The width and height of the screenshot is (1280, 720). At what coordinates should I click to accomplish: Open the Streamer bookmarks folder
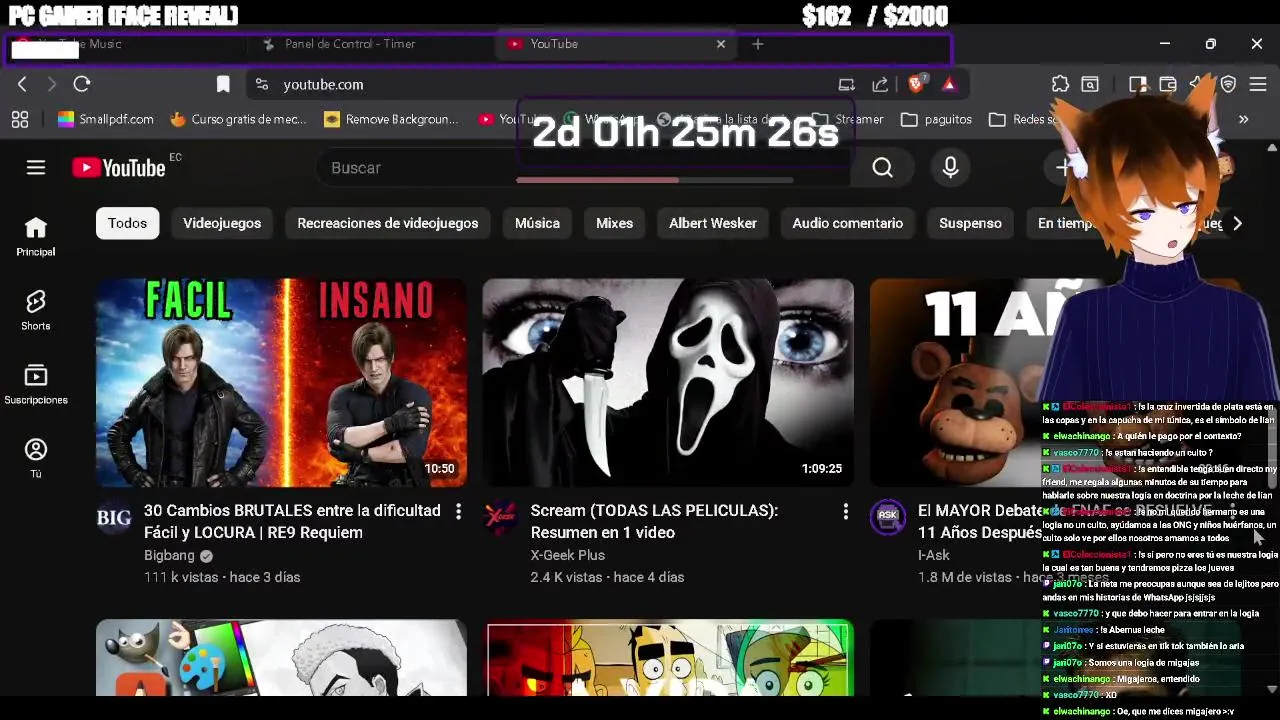(x=847, y=120)
